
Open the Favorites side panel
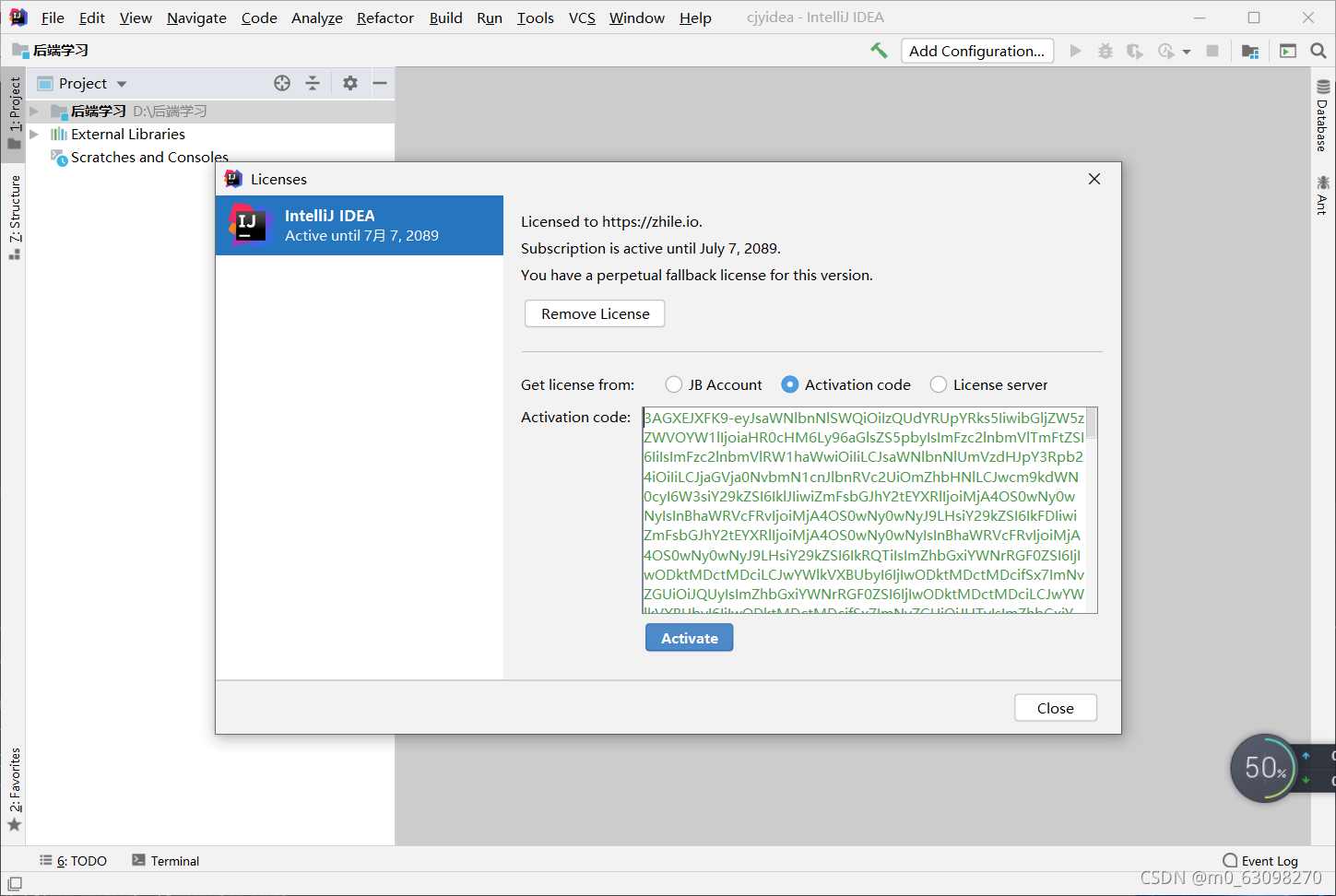[15, 790]
